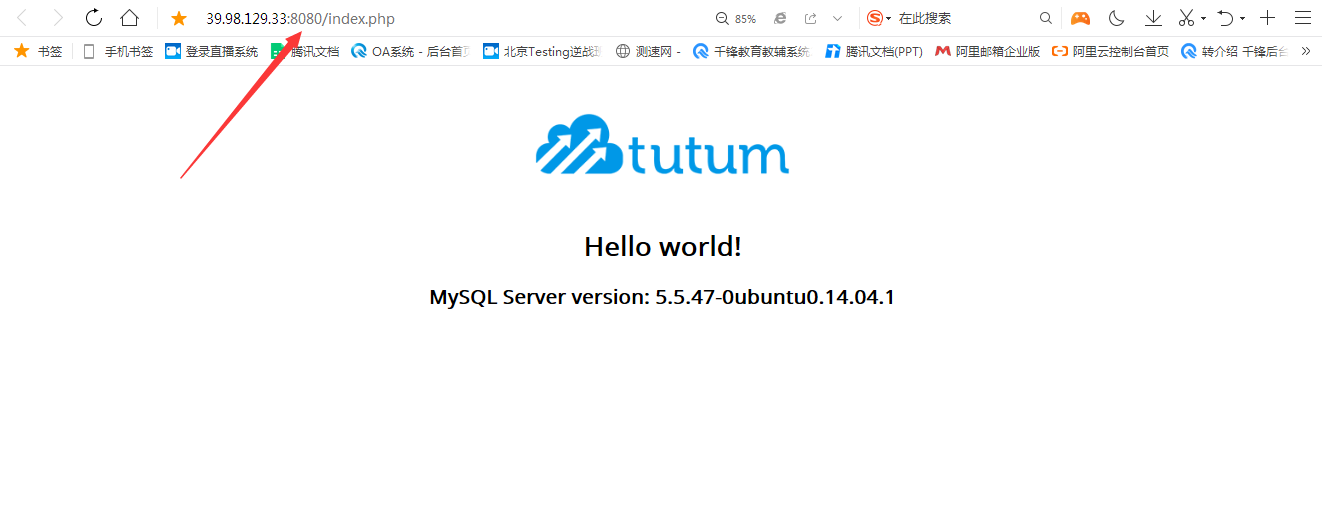
Task: Open the 腾讯文档 bookmark
Action: (x=306, y=51)
